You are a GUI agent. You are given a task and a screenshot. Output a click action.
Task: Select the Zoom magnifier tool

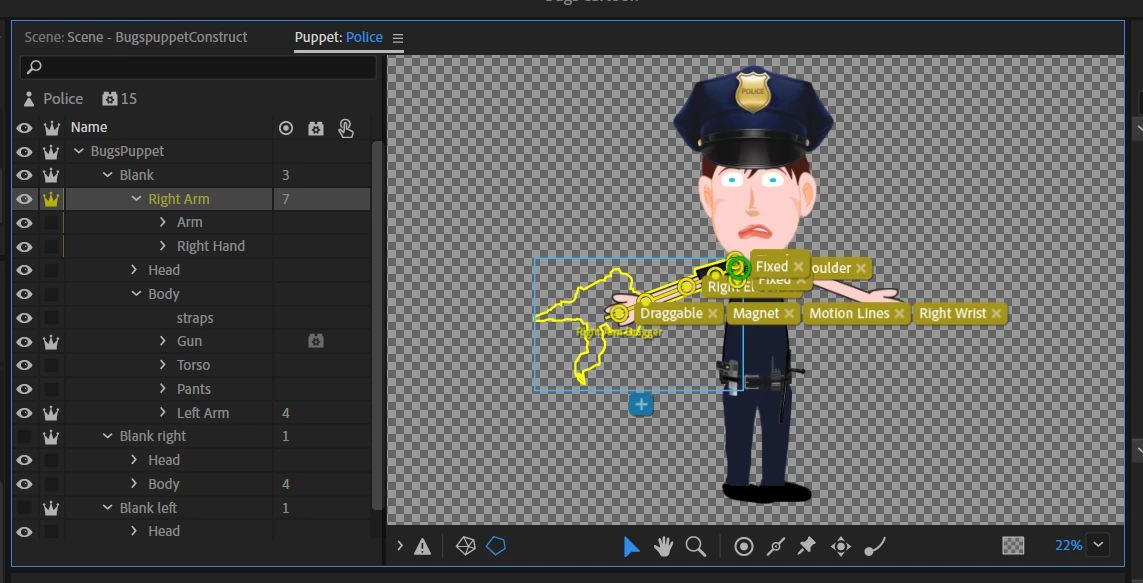click(695, 547)
